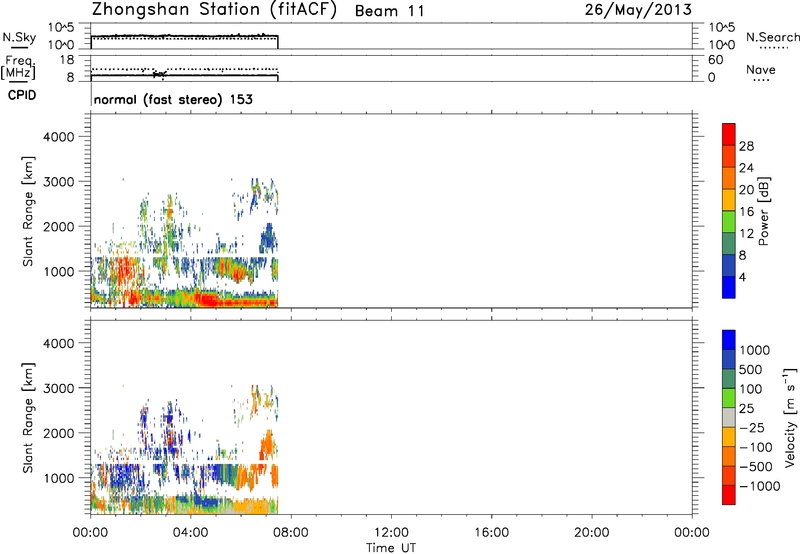Click the '4000' tick of power panel
The height and width of the screenshot is (554, 800).
59,137
